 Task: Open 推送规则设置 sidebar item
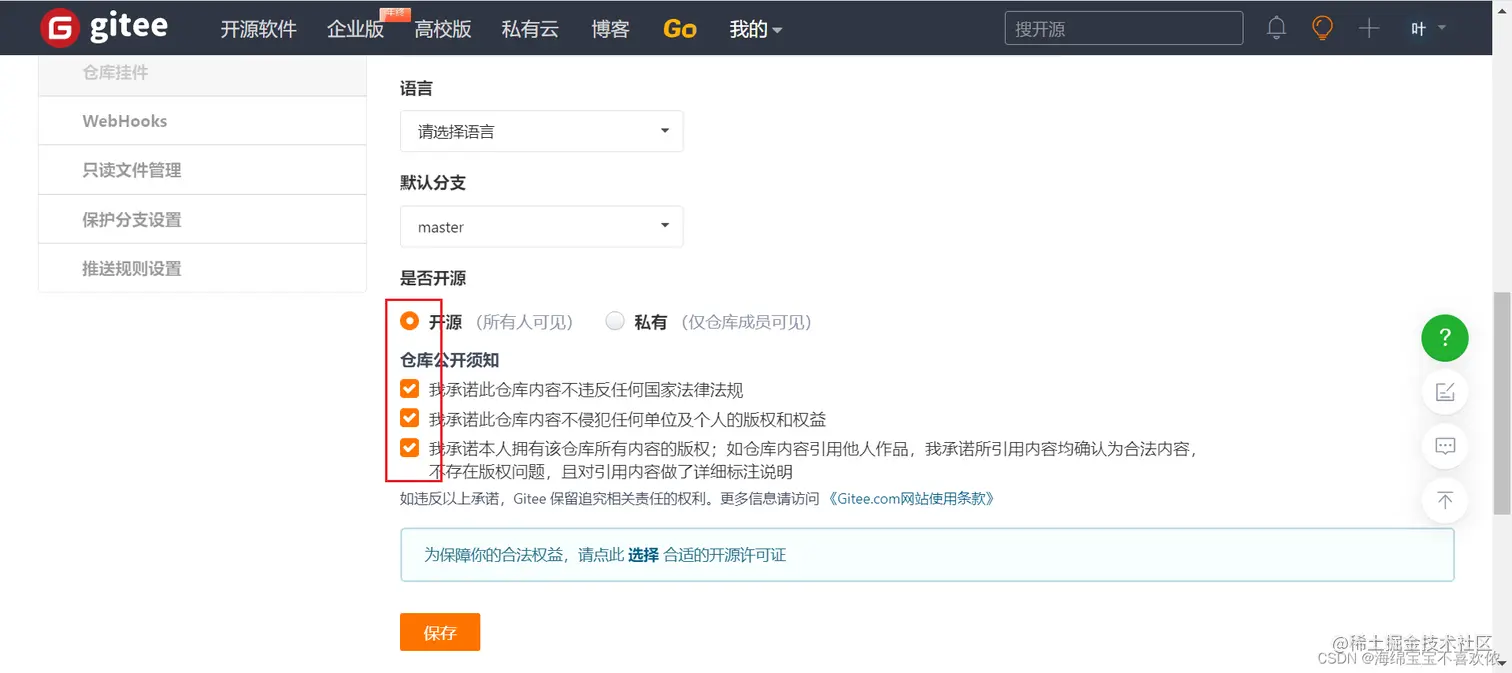coord(202,268)
